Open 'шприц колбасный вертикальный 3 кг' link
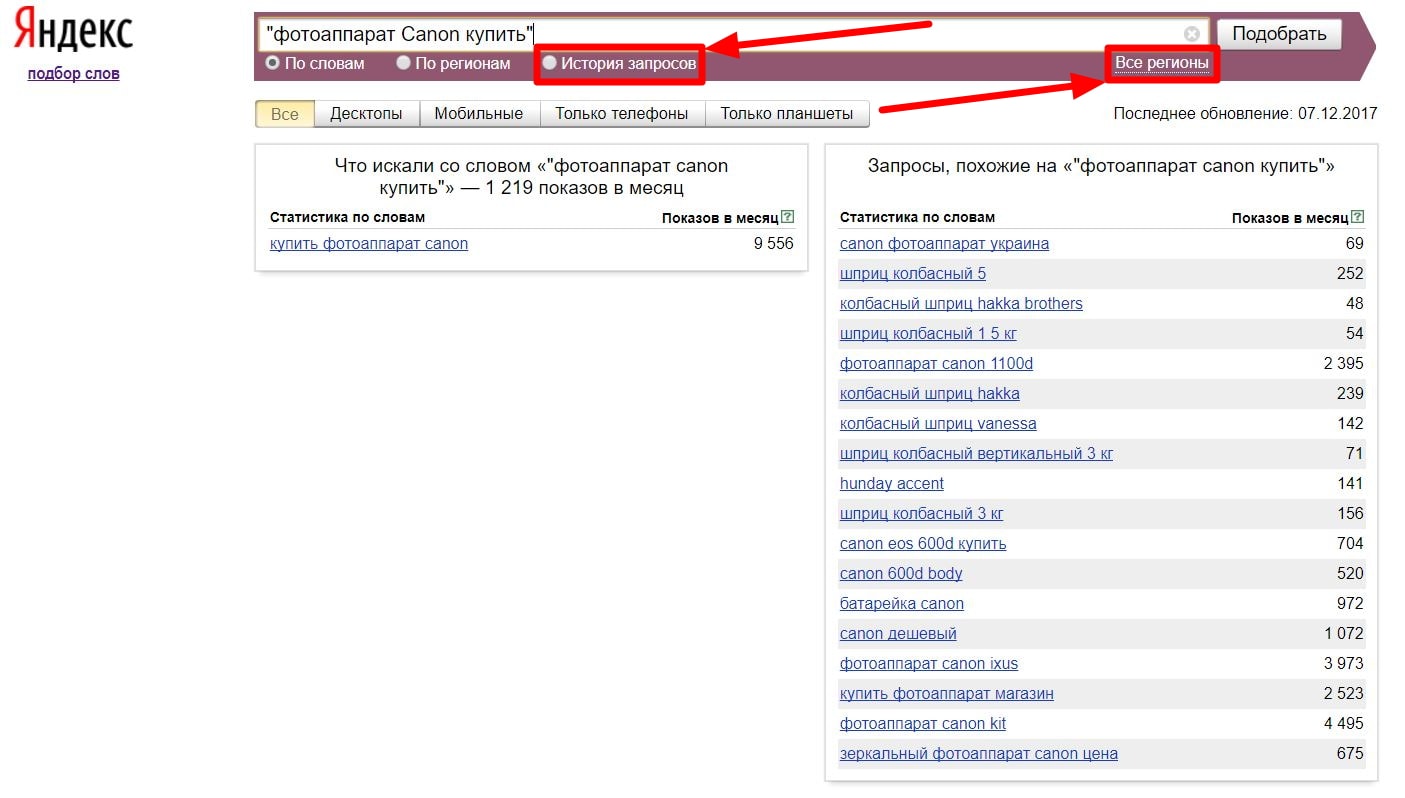 pos(976,454)
